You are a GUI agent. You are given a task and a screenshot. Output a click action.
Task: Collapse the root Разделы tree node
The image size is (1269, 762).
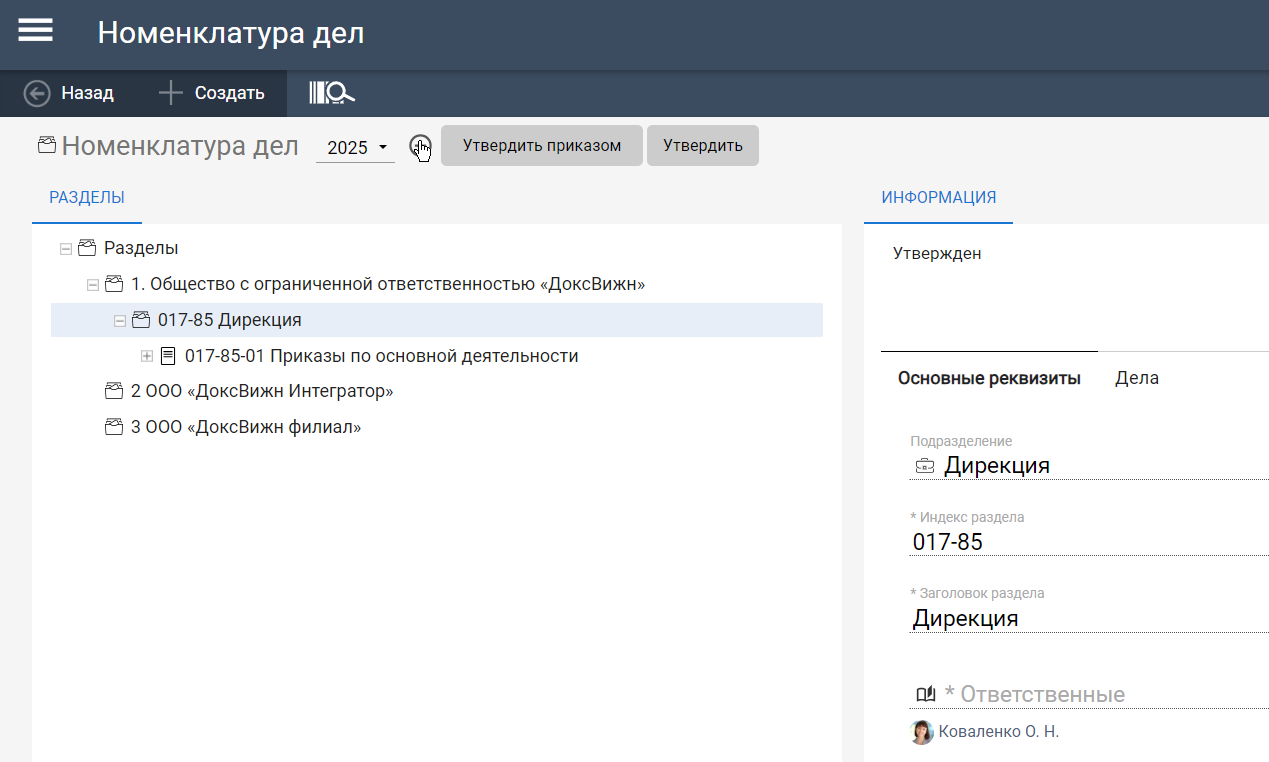[x=66, y=248]
